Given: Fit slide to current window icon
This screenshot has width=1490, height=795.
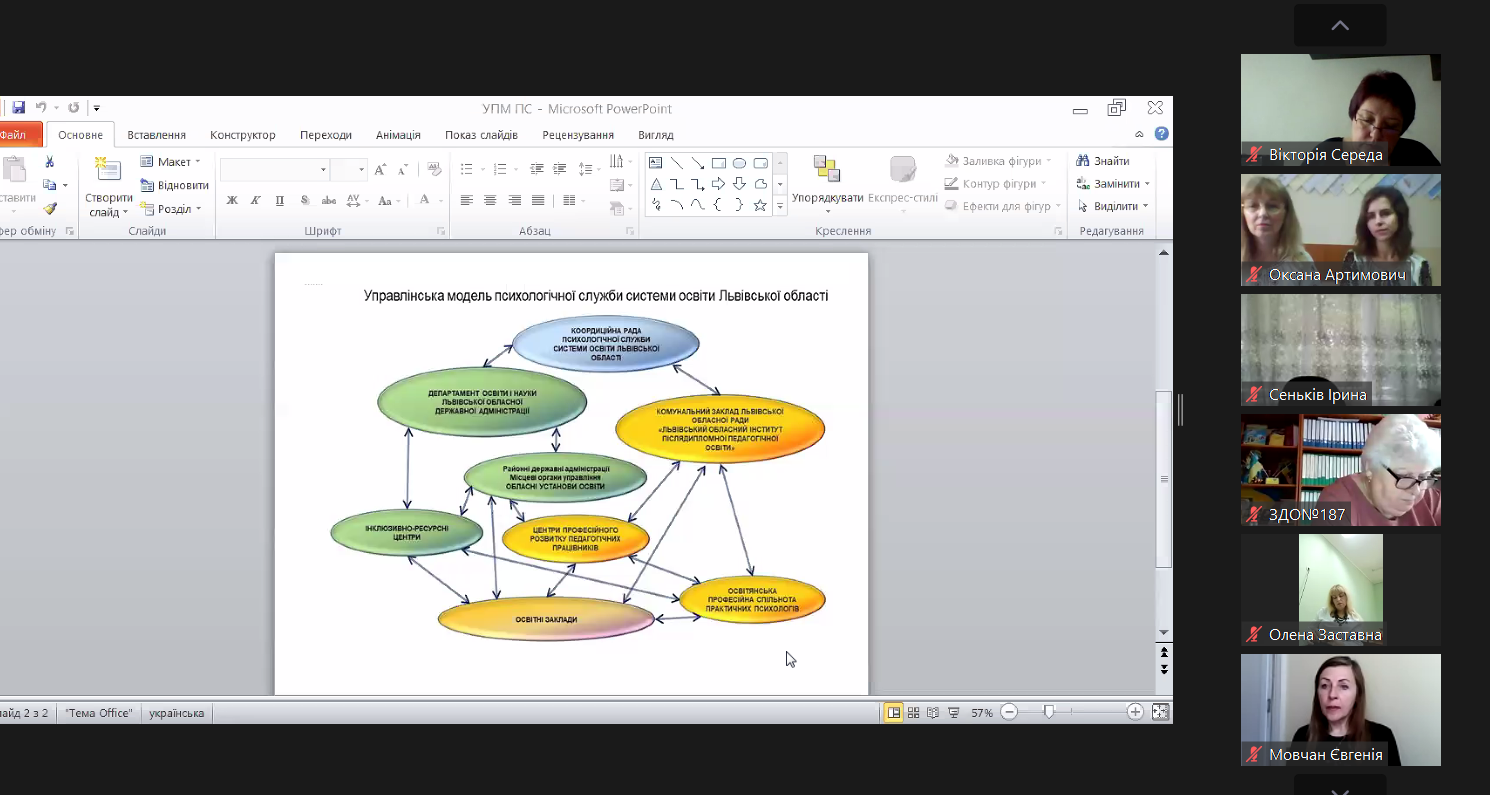Looking at the screenshot, I should tap(1160, 712).
